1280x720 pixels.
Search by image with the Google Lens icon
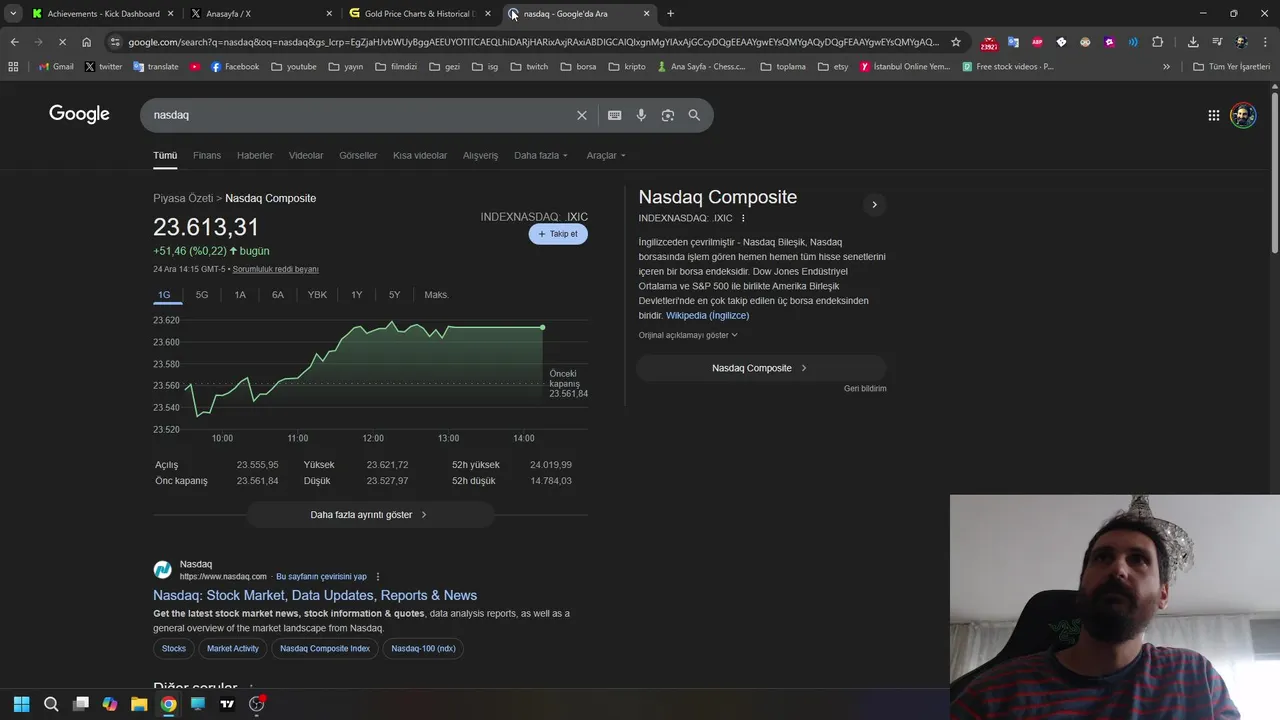pos(668,115)
